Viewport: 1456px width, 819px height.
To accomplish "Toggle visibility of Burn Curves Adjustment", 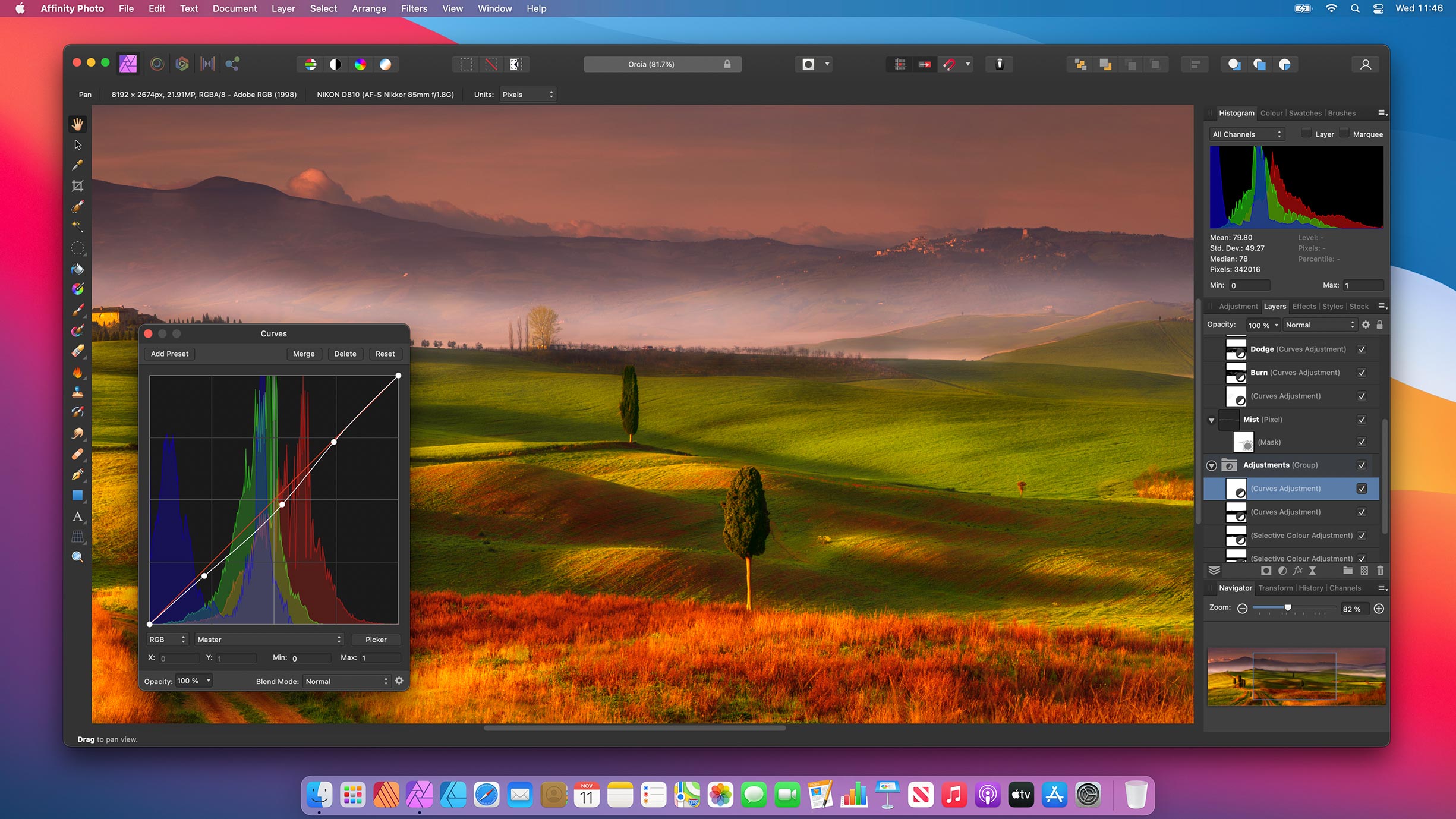I will coord(1362,372).
